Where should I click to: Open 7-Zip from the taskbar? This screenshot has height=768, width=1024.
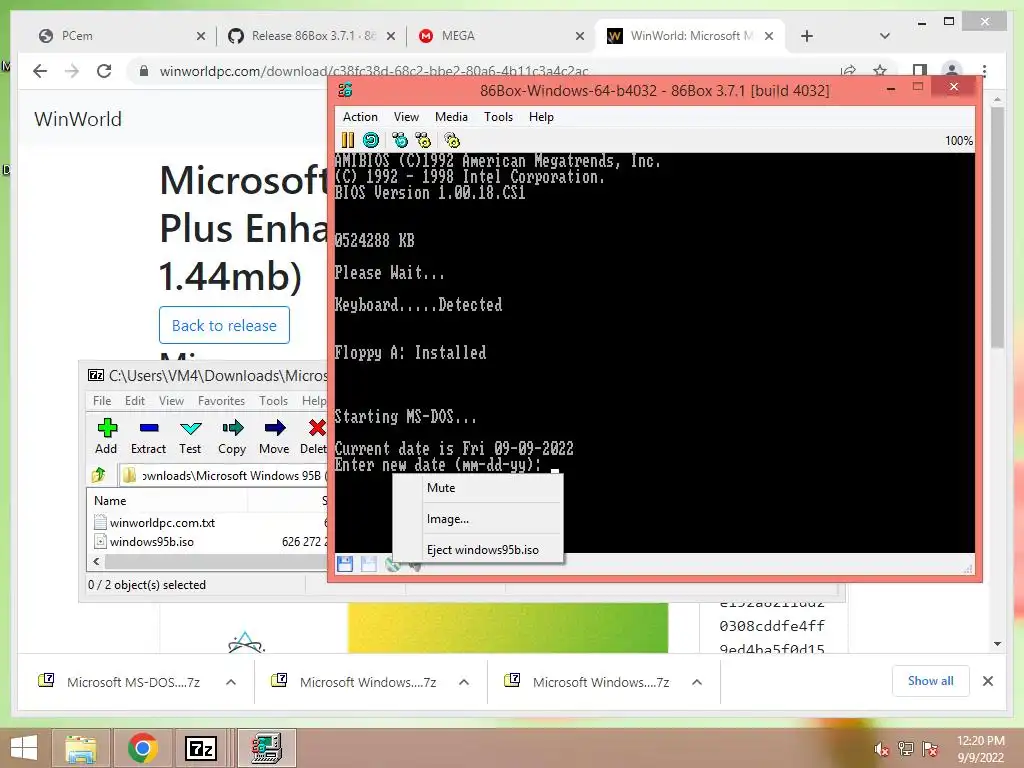(x=201, y=748)
